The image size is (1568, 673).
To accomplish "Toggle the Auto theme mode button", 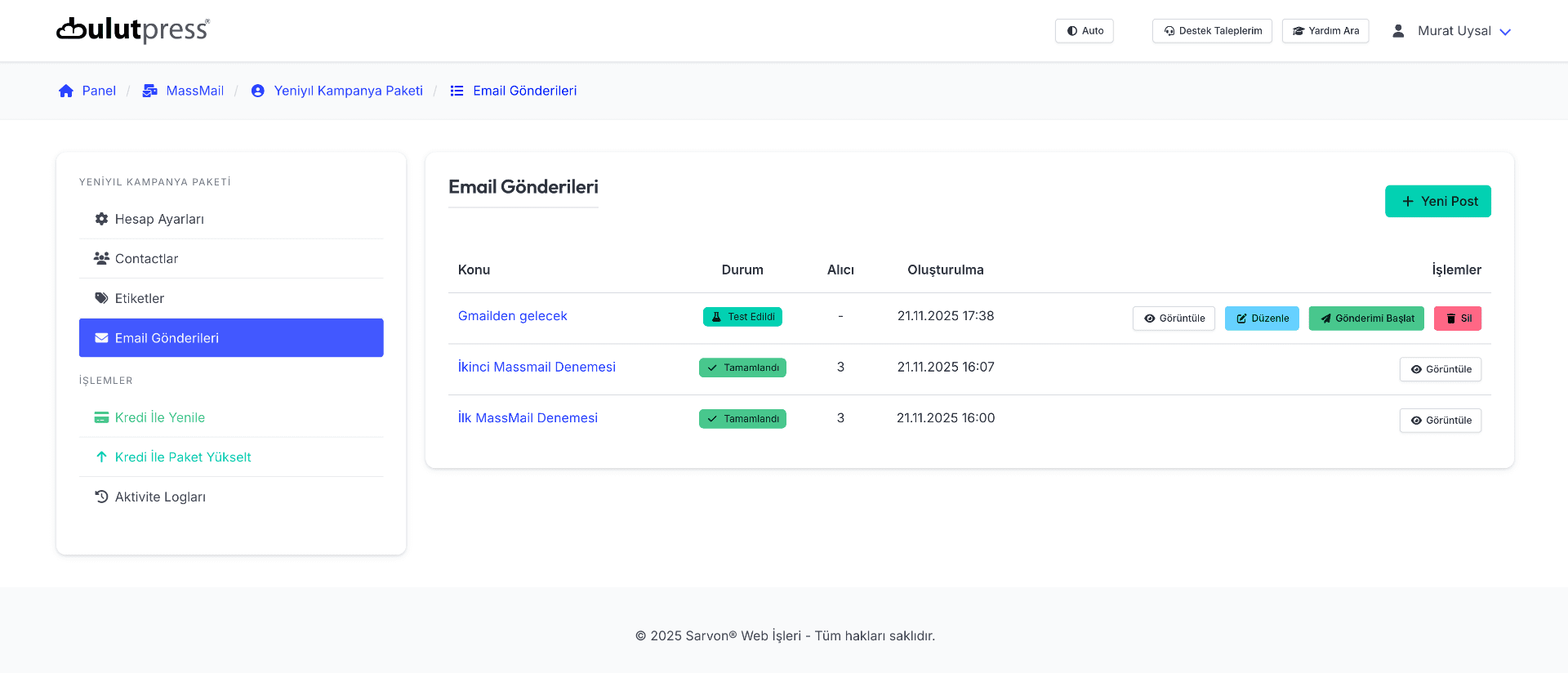I will 1084,31.
